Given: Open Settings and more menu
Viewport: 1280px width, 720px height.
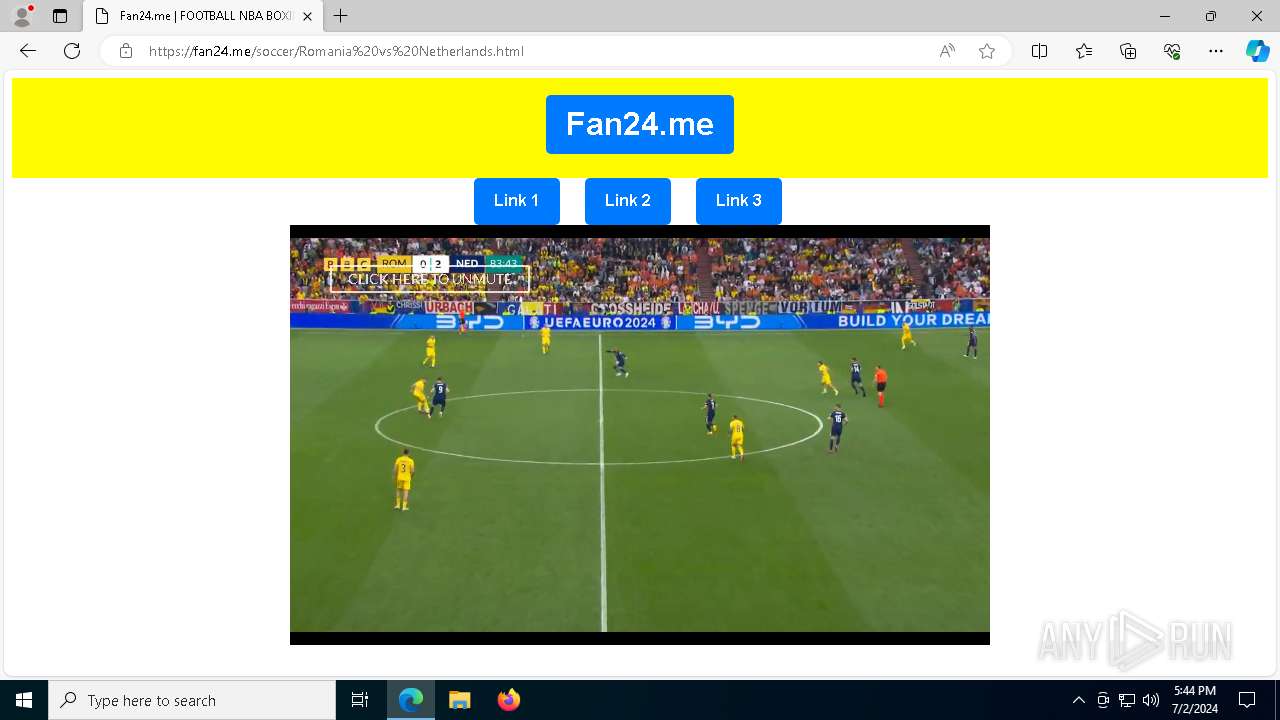Looking at the screenshot, I should pyautogui.click(x=1216, y=51).
